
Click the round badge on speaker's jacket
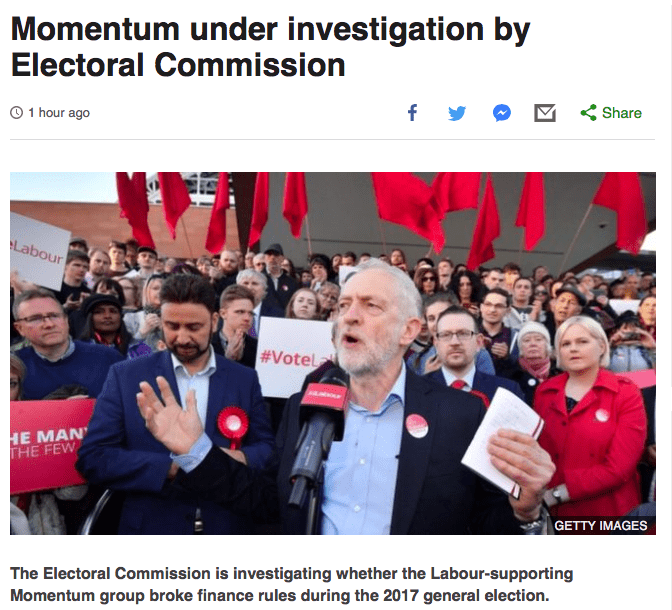coord(417,426)
